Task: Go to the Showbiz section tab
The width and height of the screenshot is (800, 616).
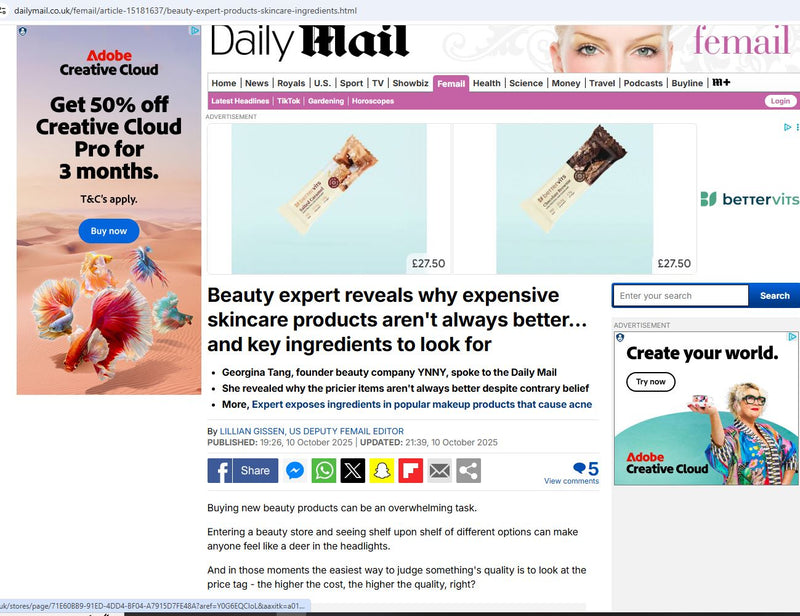Action: 410,83
